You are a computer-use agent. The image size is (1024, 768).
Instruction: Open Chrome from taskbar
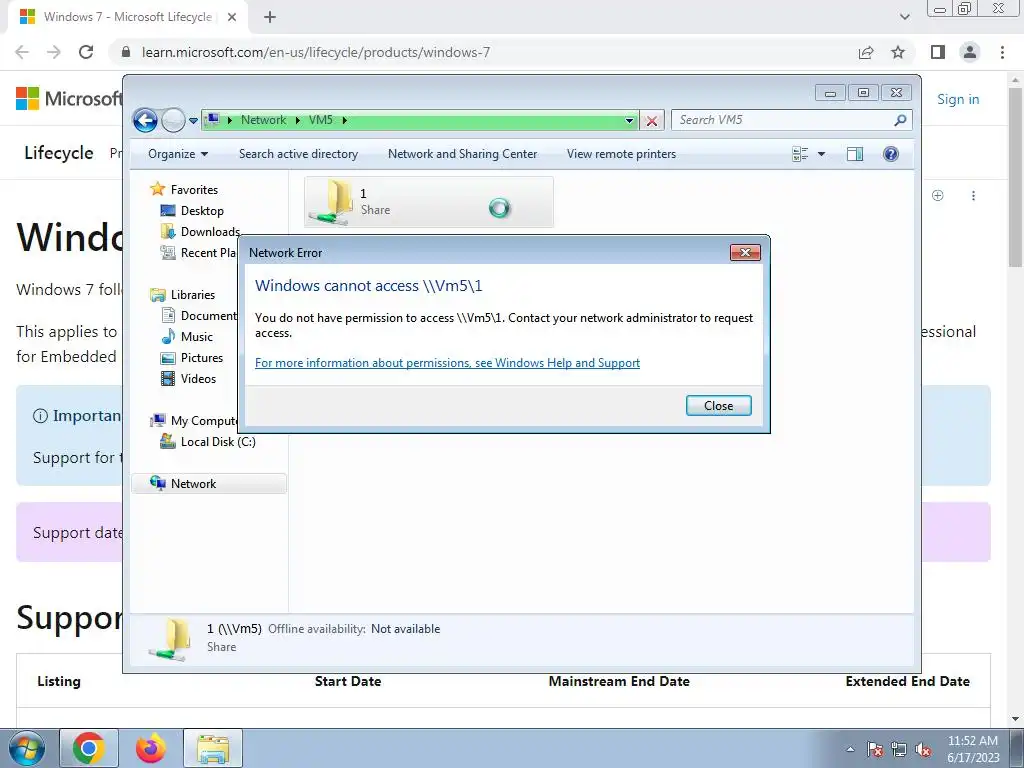[89, 748]
